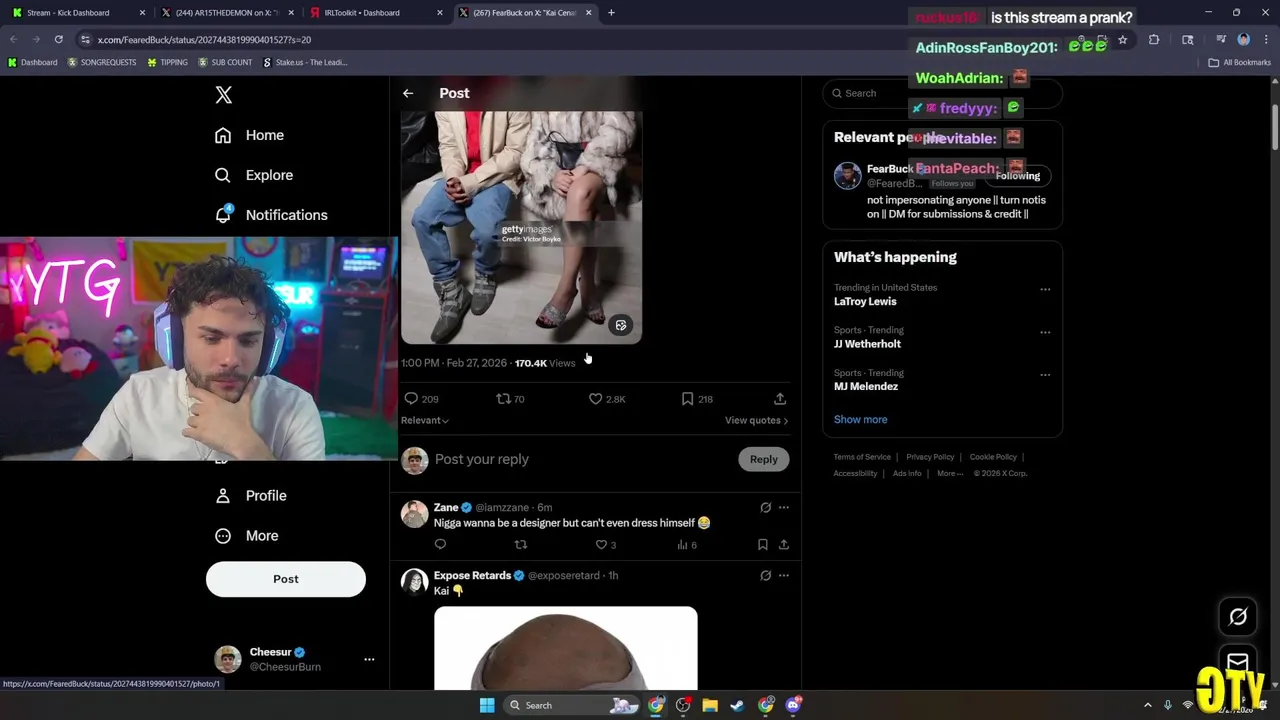The width and height of the screenshot is (1280, 720).
Task: Open Grok floating button
Action: (1238, 617)
